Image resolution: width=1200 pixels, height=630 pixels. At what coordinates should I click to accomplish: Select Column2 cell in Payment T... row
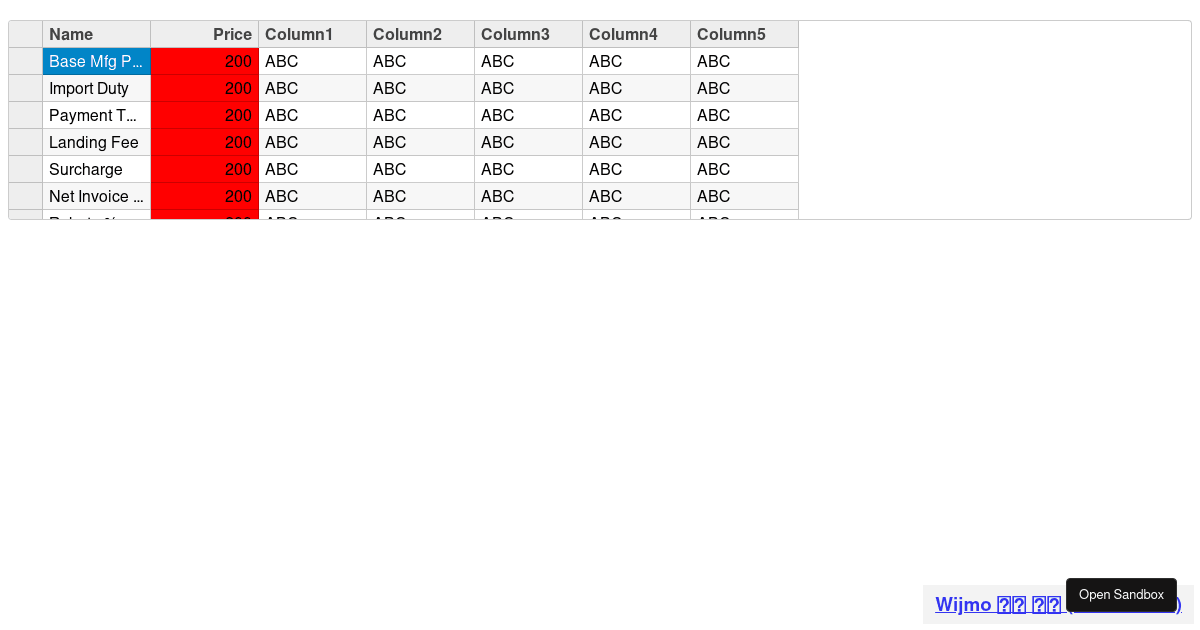tap(420, 115)
